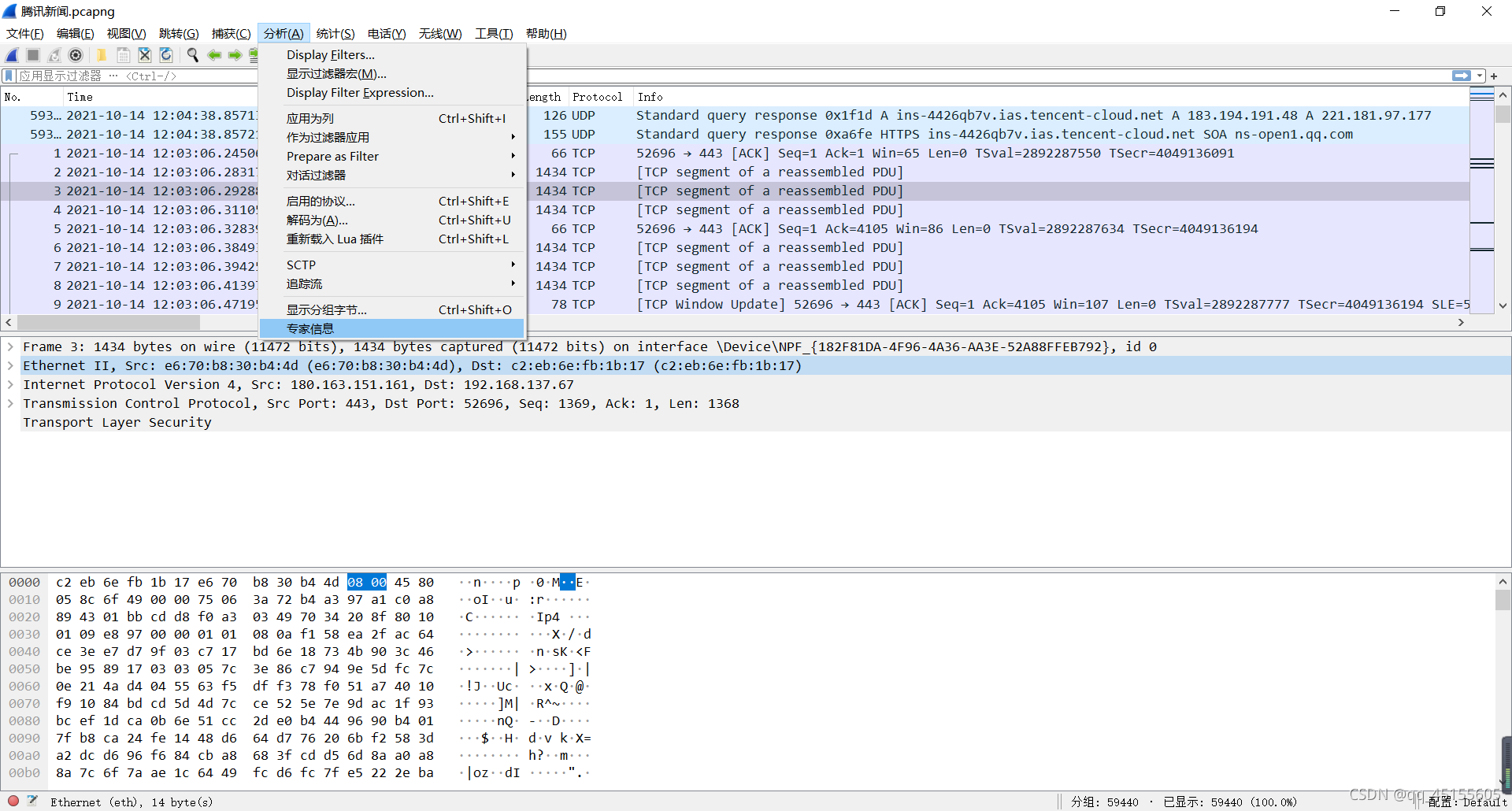Select the DNS HTTPS SOA query response packet
Image resolution: width=1512 pixels, height=811 pixels.
tap(735, 135)
